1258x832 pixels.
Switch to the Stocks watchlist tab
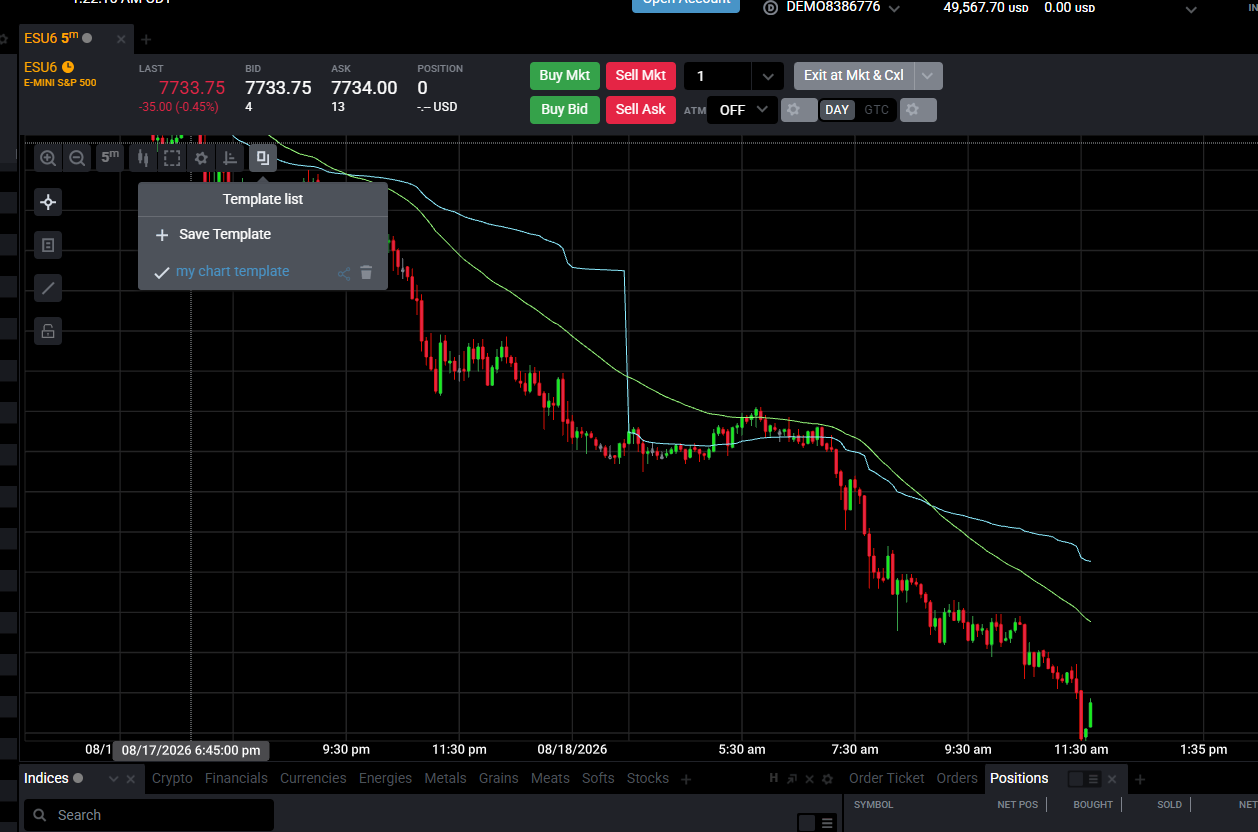[x=648, y=778]
